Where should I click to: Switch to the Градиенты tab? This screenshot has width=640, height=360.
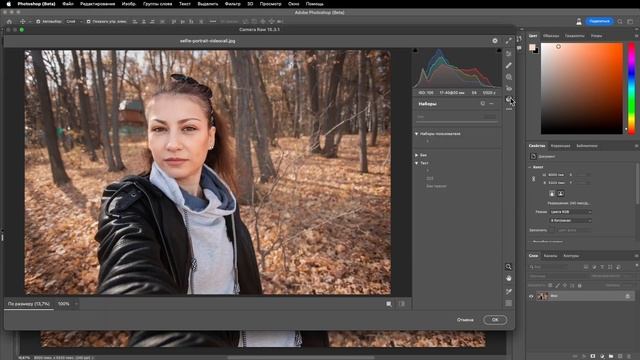pyautogui.click(x=574, y=36)
